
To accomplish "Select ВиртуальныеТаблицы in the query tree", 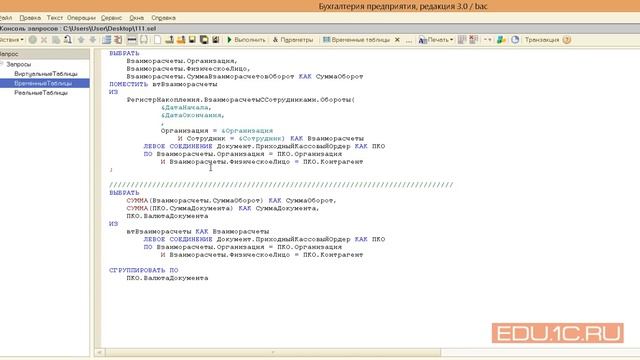I will pyautogui.click(x=46, y=73).
